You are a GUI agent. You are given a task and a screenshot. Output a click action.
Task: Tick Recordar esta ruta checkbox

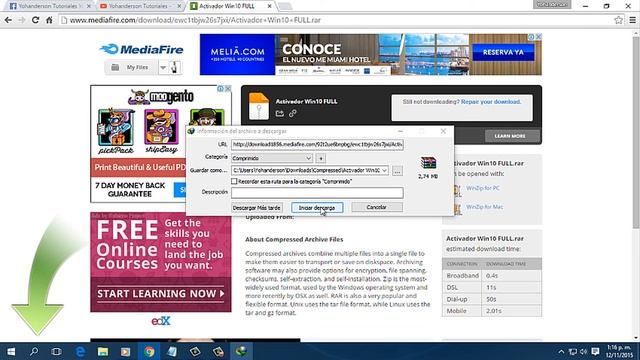234,181
